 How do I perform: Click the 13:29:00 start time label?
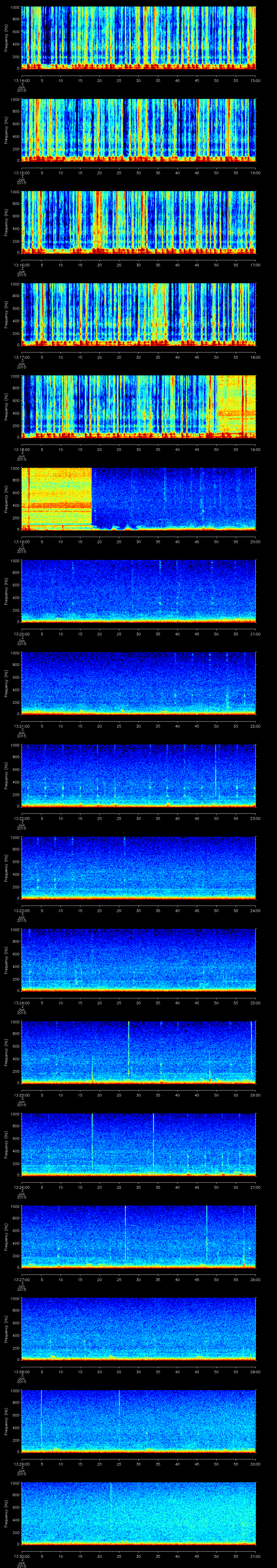tap(21, 1463)
